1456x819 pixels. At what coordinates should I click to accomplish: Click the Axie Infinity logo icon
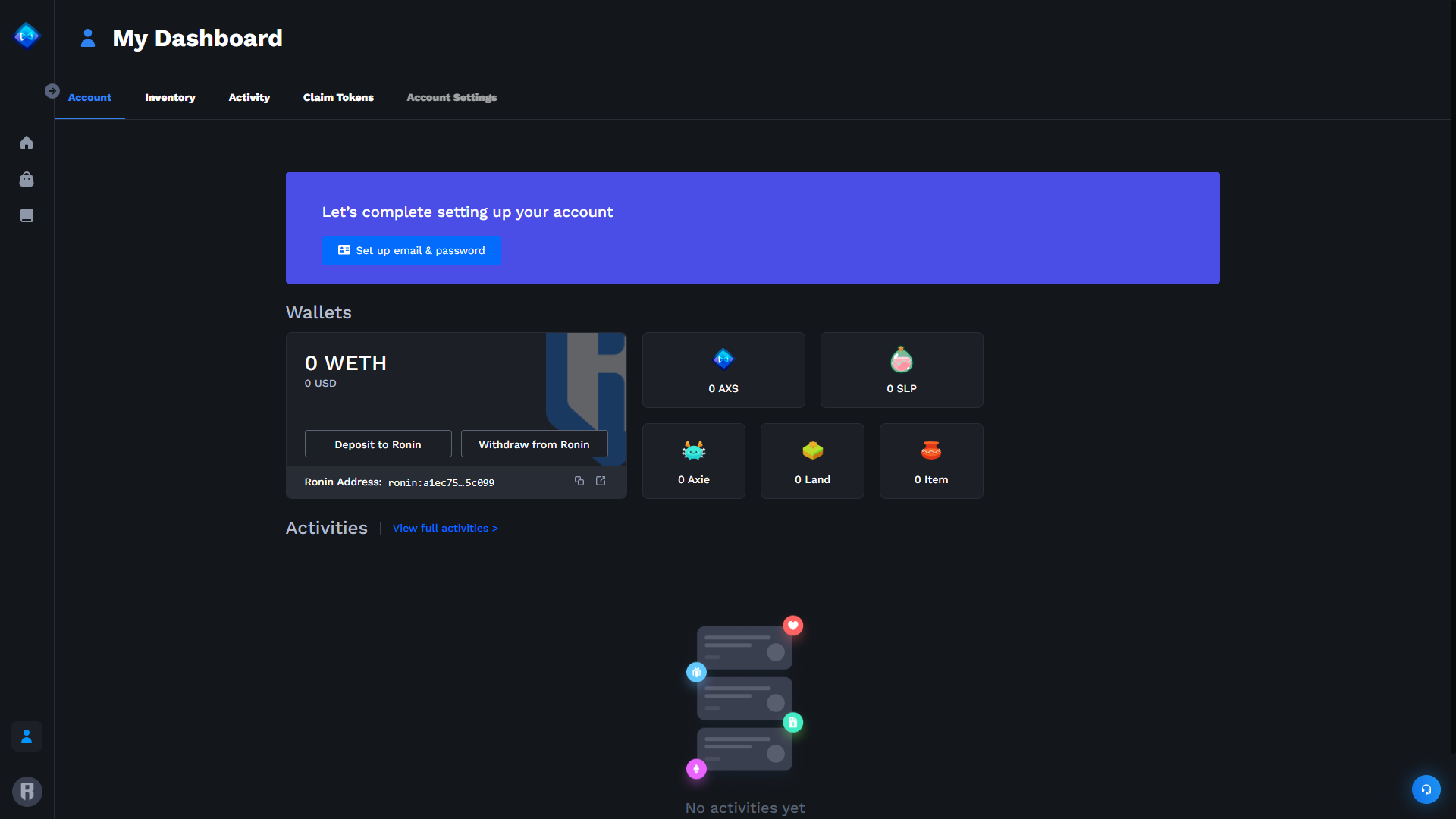click(27, 35)
